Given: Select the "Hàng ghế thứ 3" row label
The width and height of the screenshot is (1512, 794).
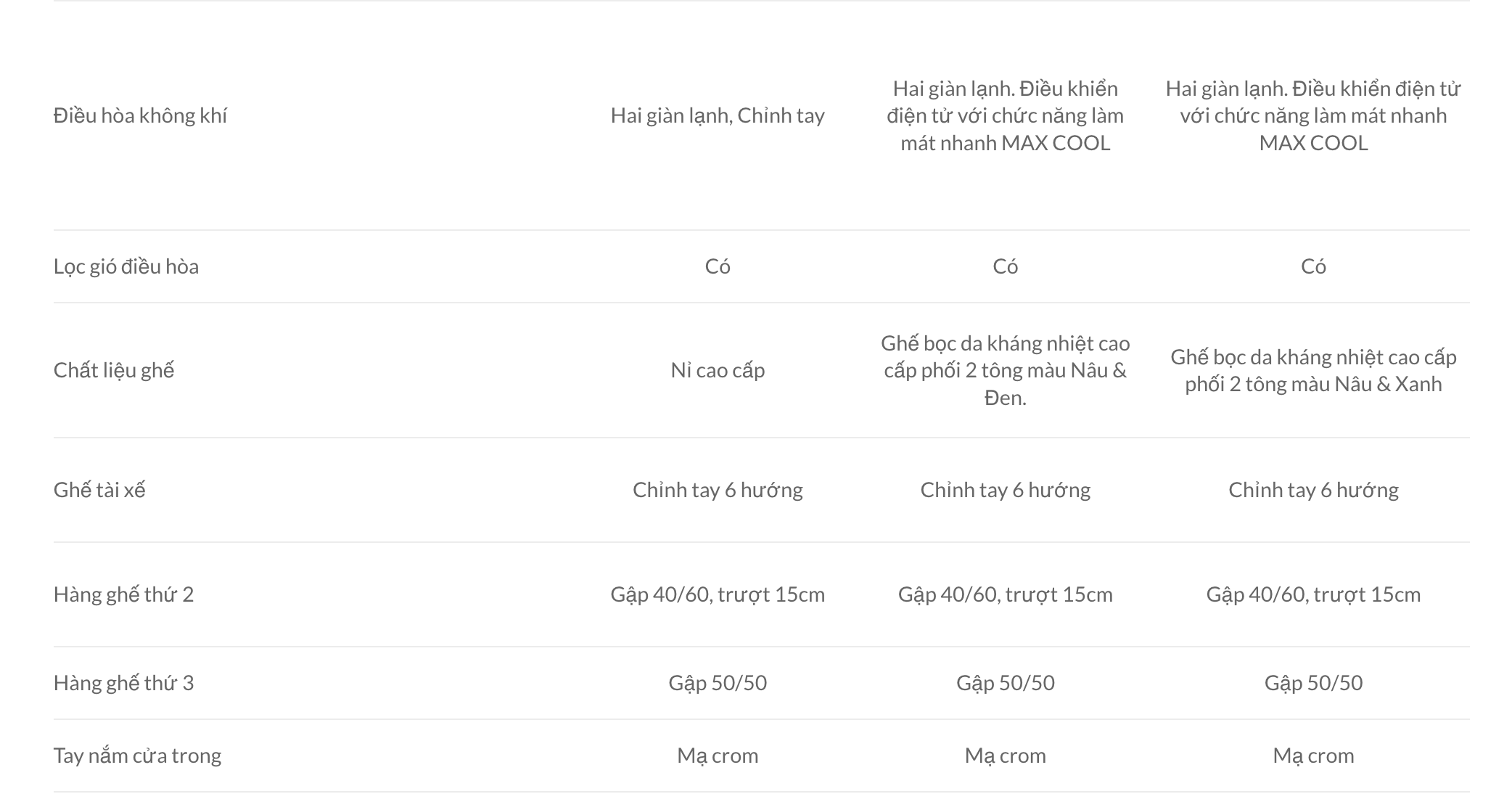Looking at the screenshot, I should pos(123,683).
